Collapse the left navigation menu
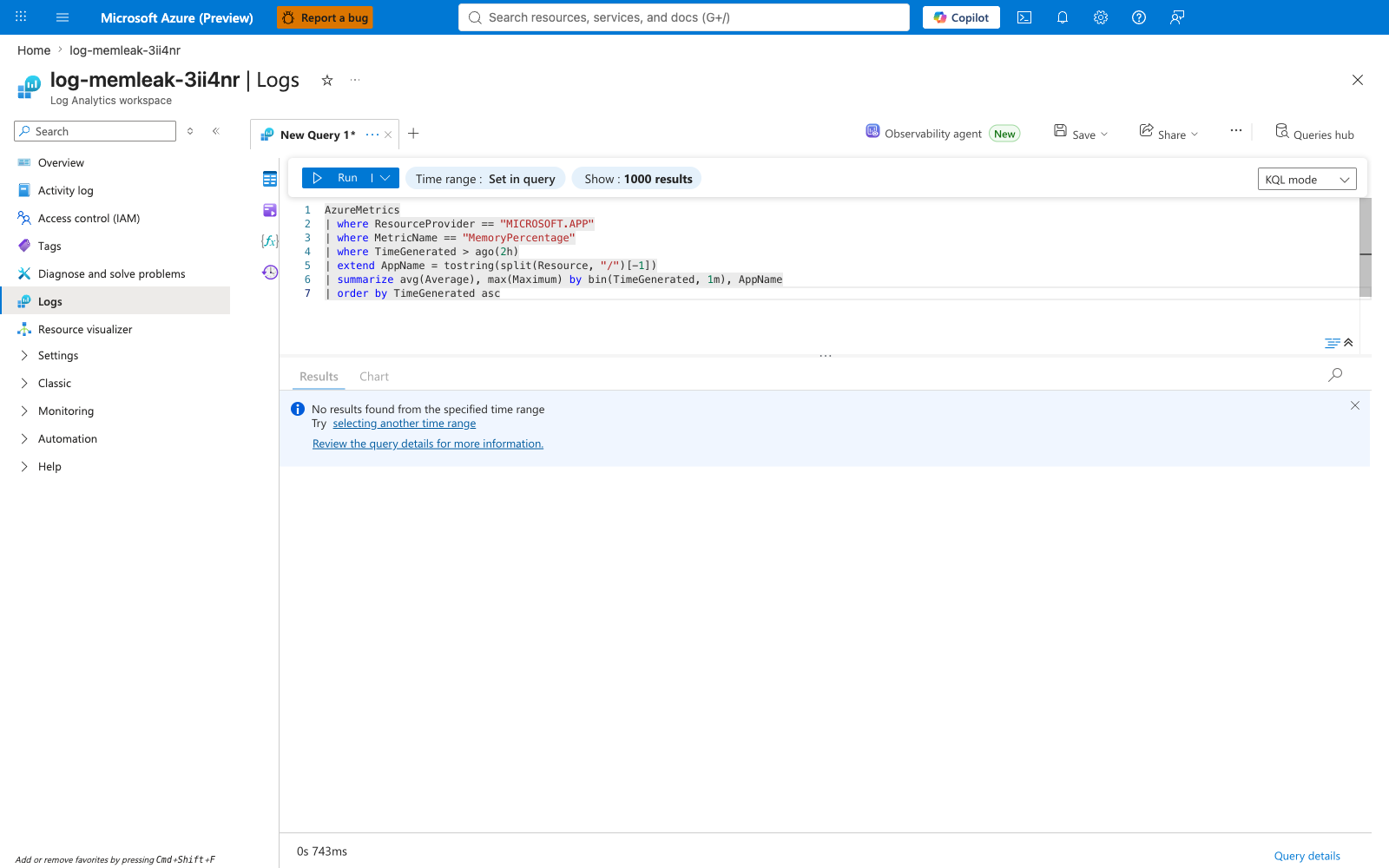 [216, 131]
